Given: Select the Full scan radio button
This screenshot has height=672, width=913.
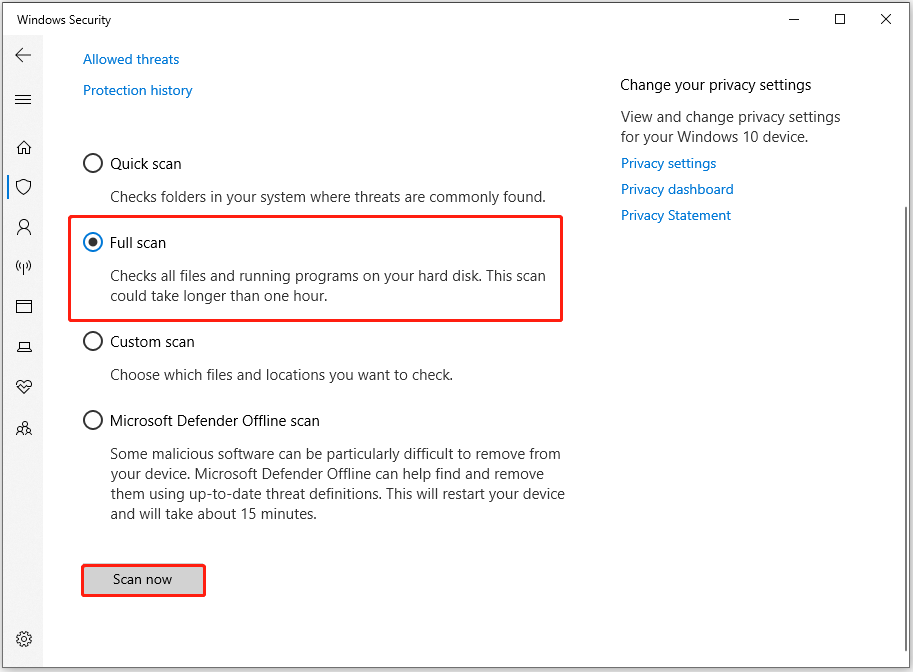Looking at the screenshot, I should (x=93, y=242).
